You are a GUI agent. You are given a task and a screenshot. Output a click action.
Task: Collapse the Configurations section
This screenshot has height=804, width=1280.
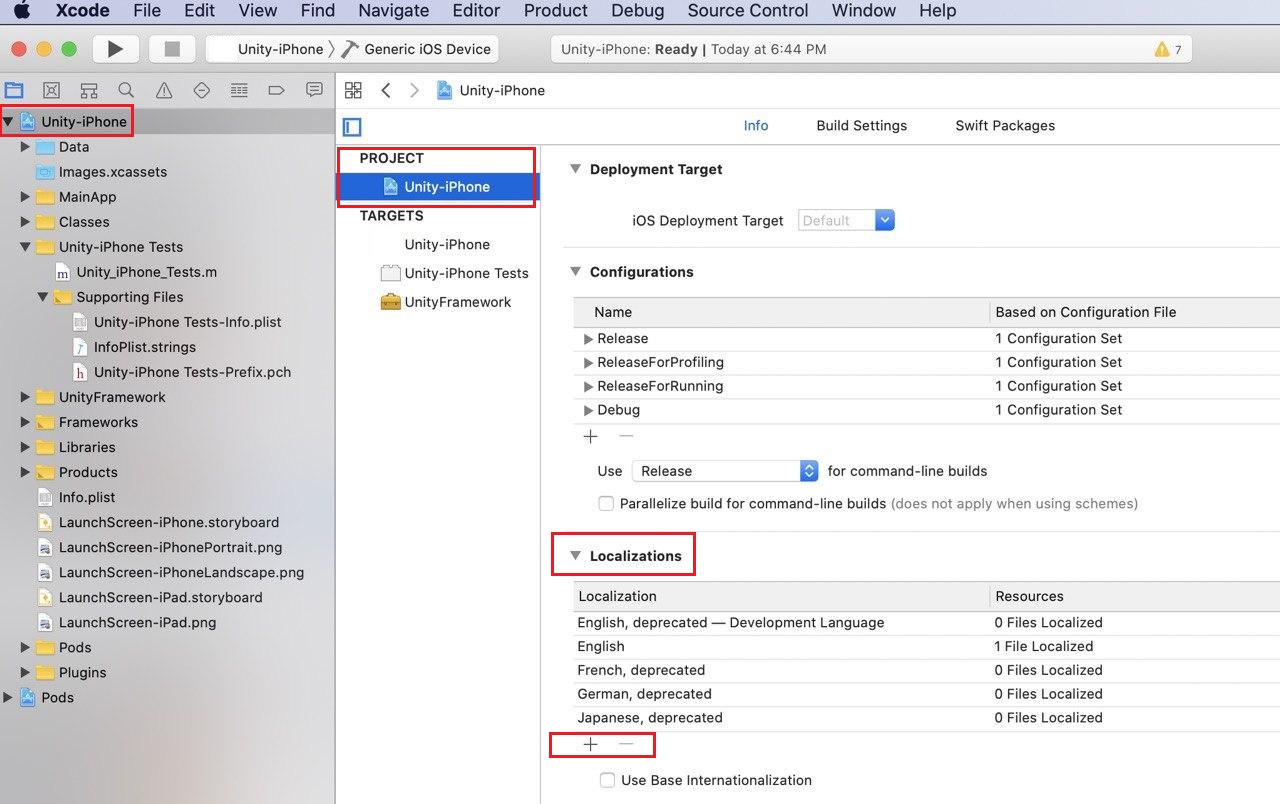click(x=575, y=271)
